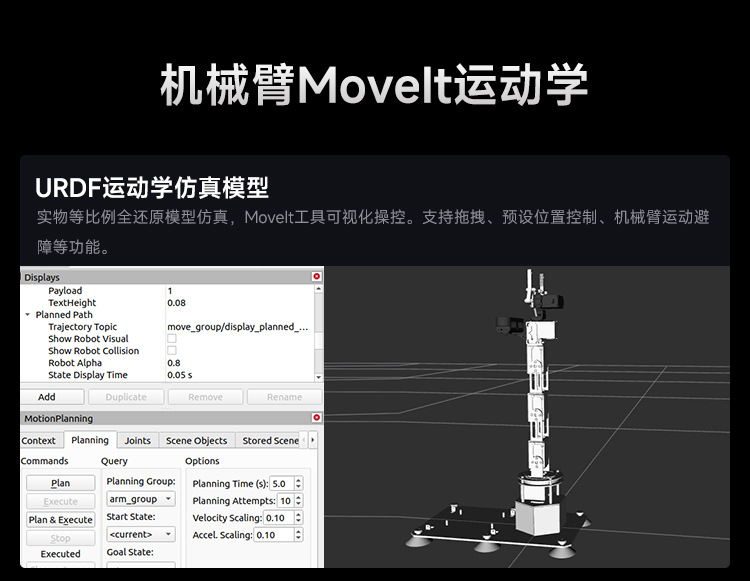Decrease Planning Time with the down arrow
The height and width of the screenshot is (581, 750).
tap(298, 487)
